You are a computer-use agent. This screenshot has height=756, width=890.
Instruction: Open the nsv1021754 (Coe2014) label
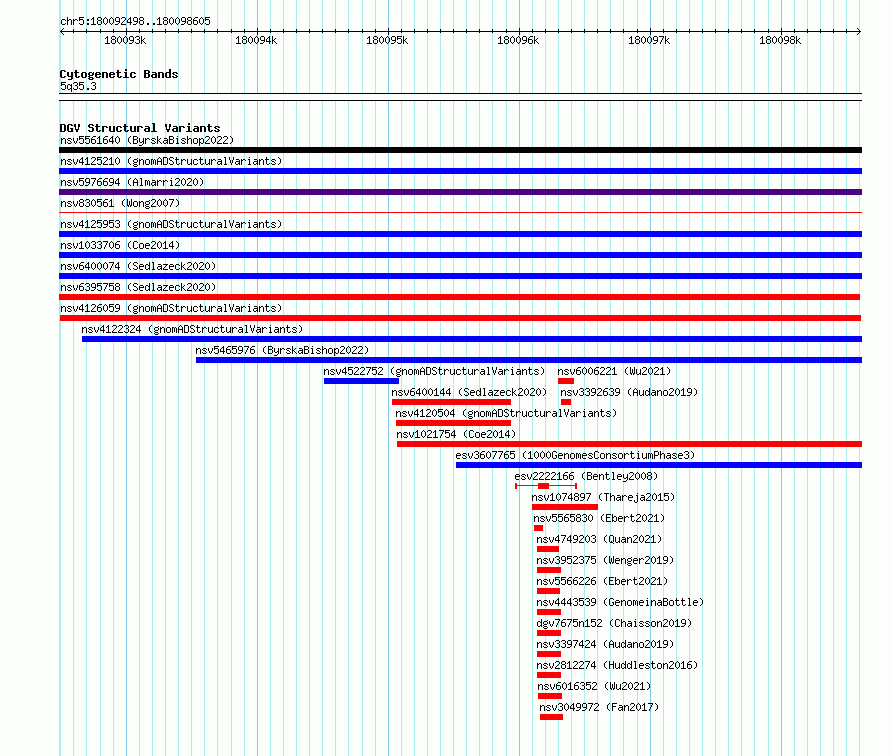(456, 434)
